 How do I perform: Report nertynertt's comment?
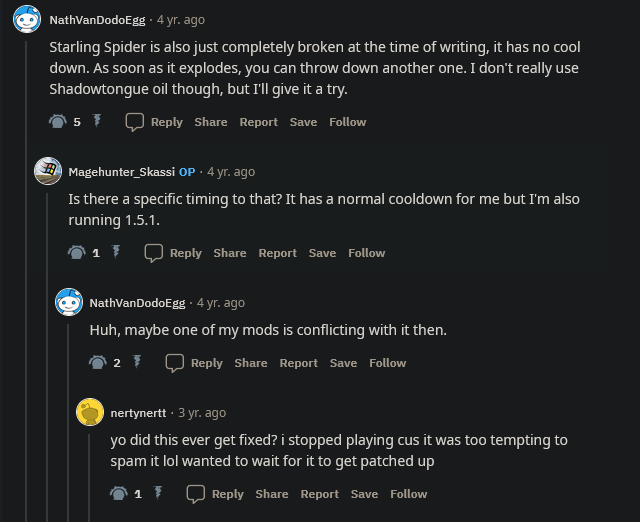(x=320, y=493)
